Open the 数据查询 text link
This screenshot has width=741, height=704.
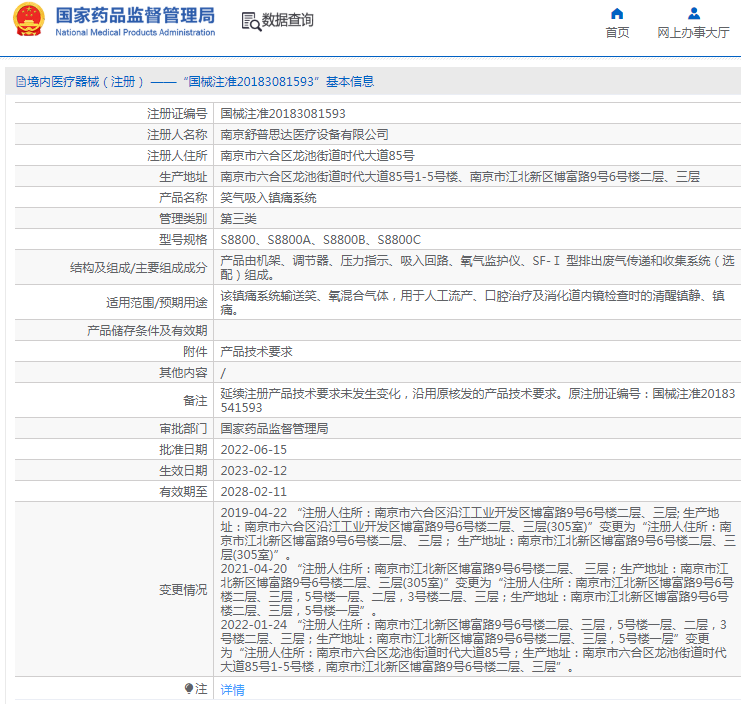pyautogui.click(x=288, y=20)
